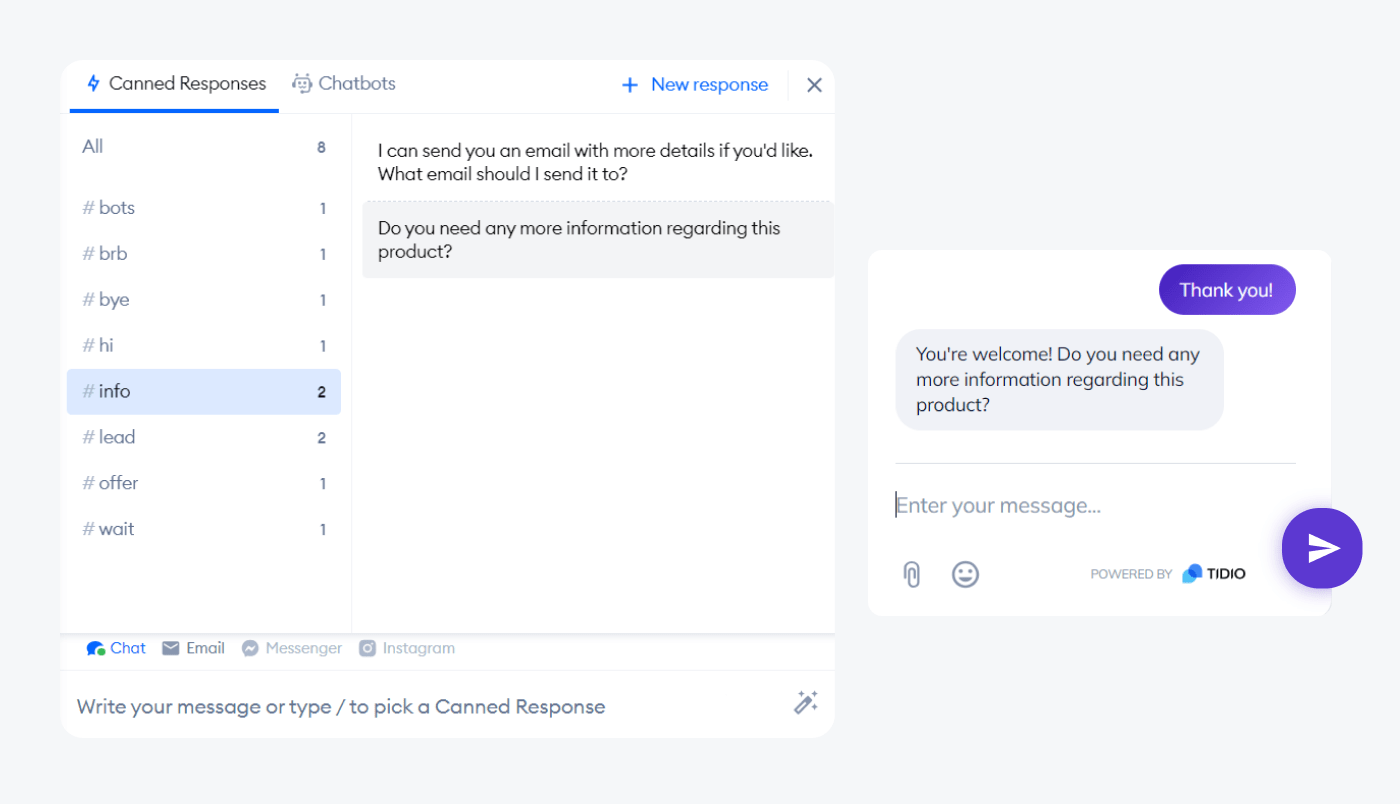1400x804 pixels.
Task: Click the Tidio logo icon
Action: click(x=1192, y=574)
